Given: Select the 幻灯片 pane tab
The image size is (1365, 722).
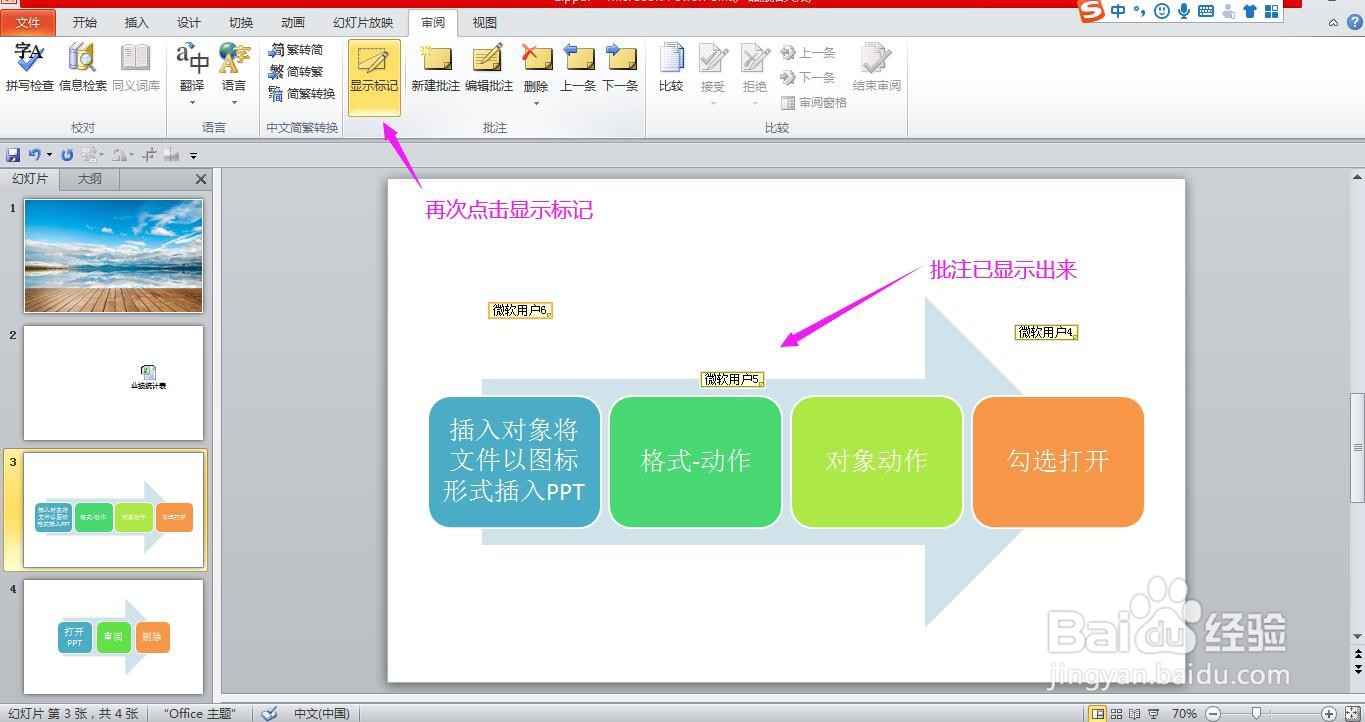Looking at the screenshot, I should [30, 179].
